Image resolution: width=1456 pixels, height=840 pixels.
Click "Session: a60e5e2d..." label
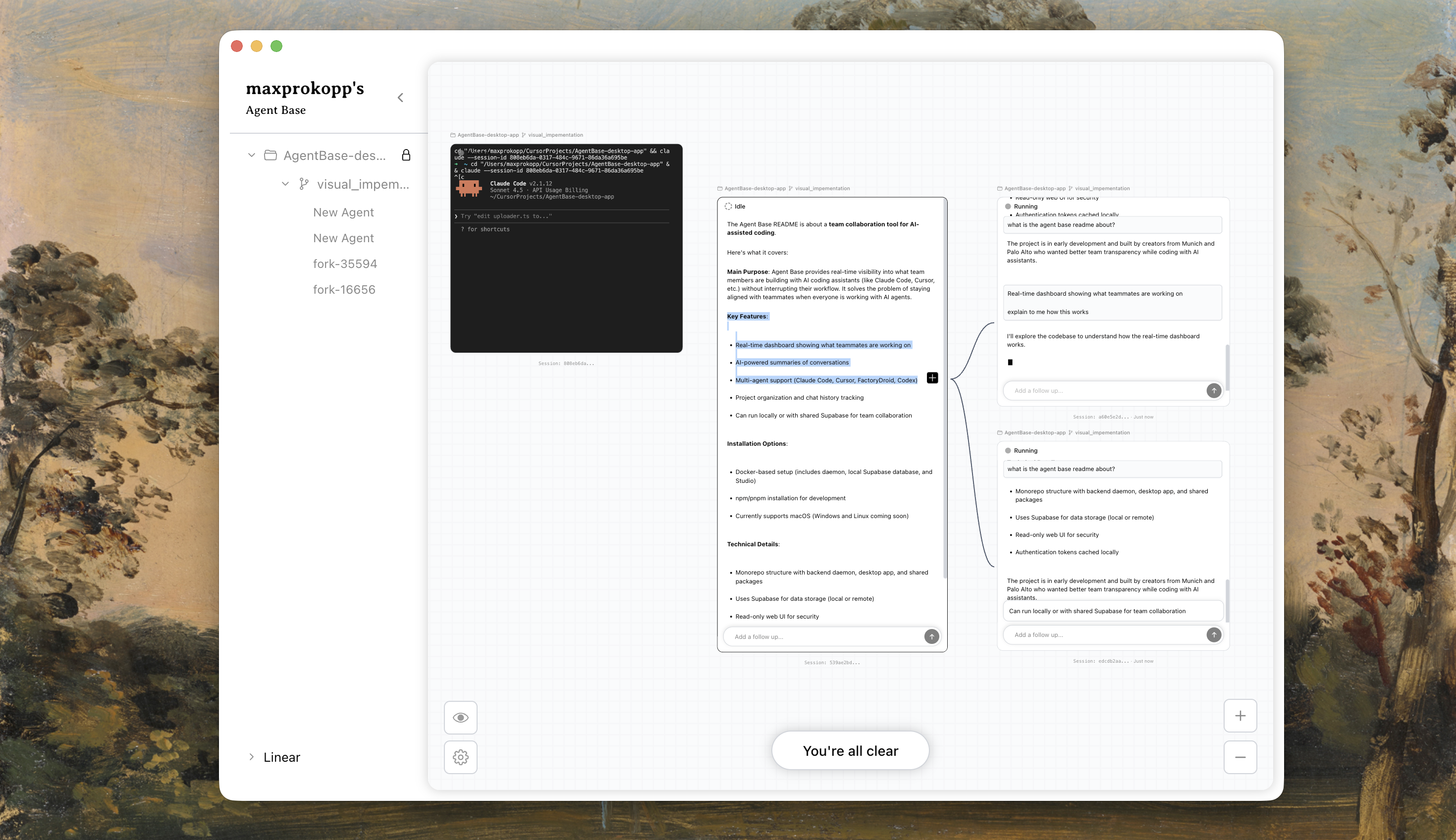(x=1101, y=417)
